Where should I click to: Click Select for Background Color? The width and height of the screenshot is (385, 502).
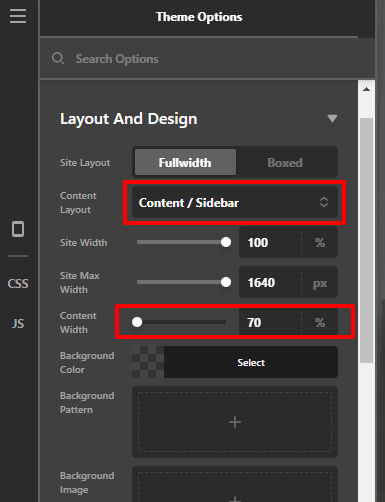tap(251, 362)
